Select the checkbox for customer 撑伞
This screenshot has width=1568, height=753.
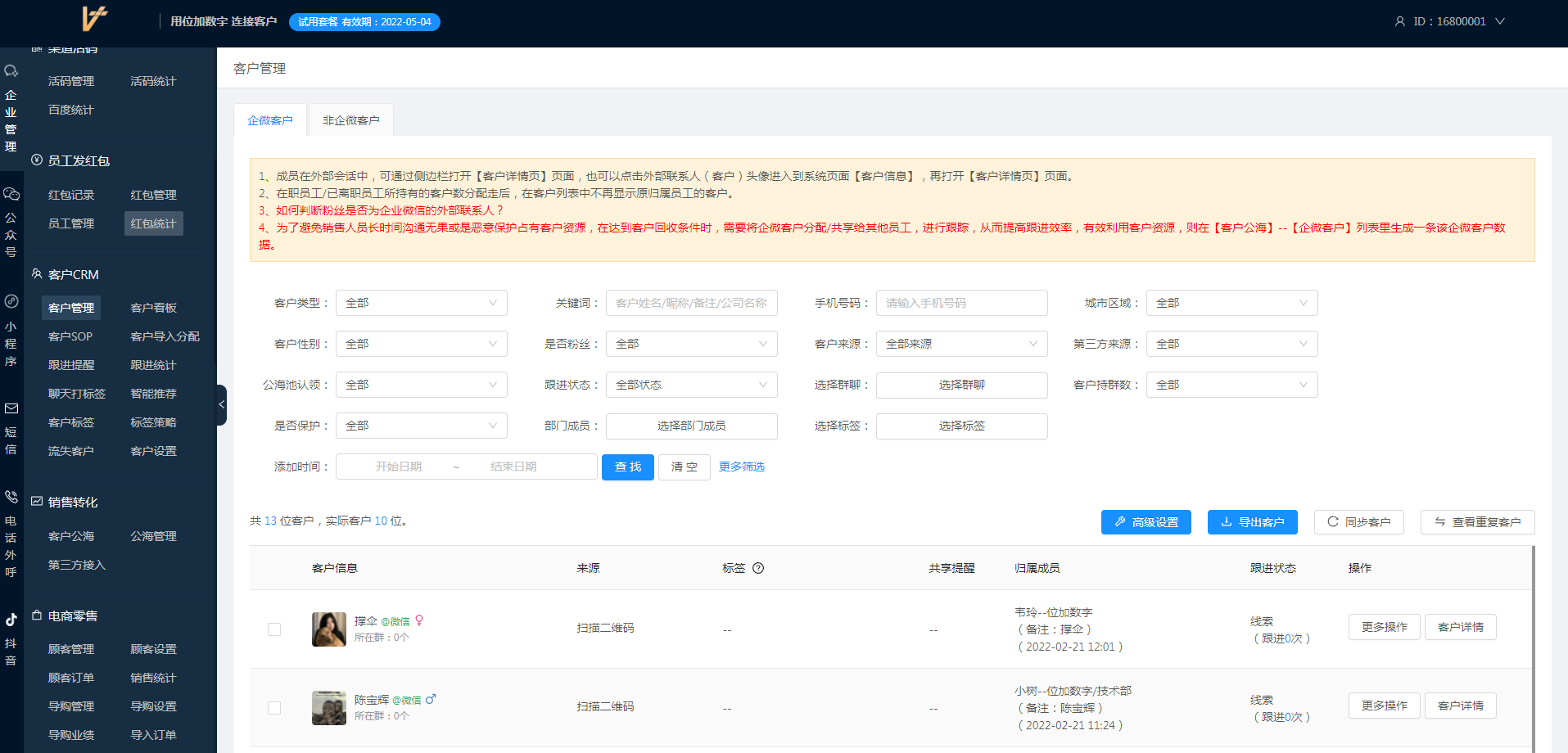point(274,629)
